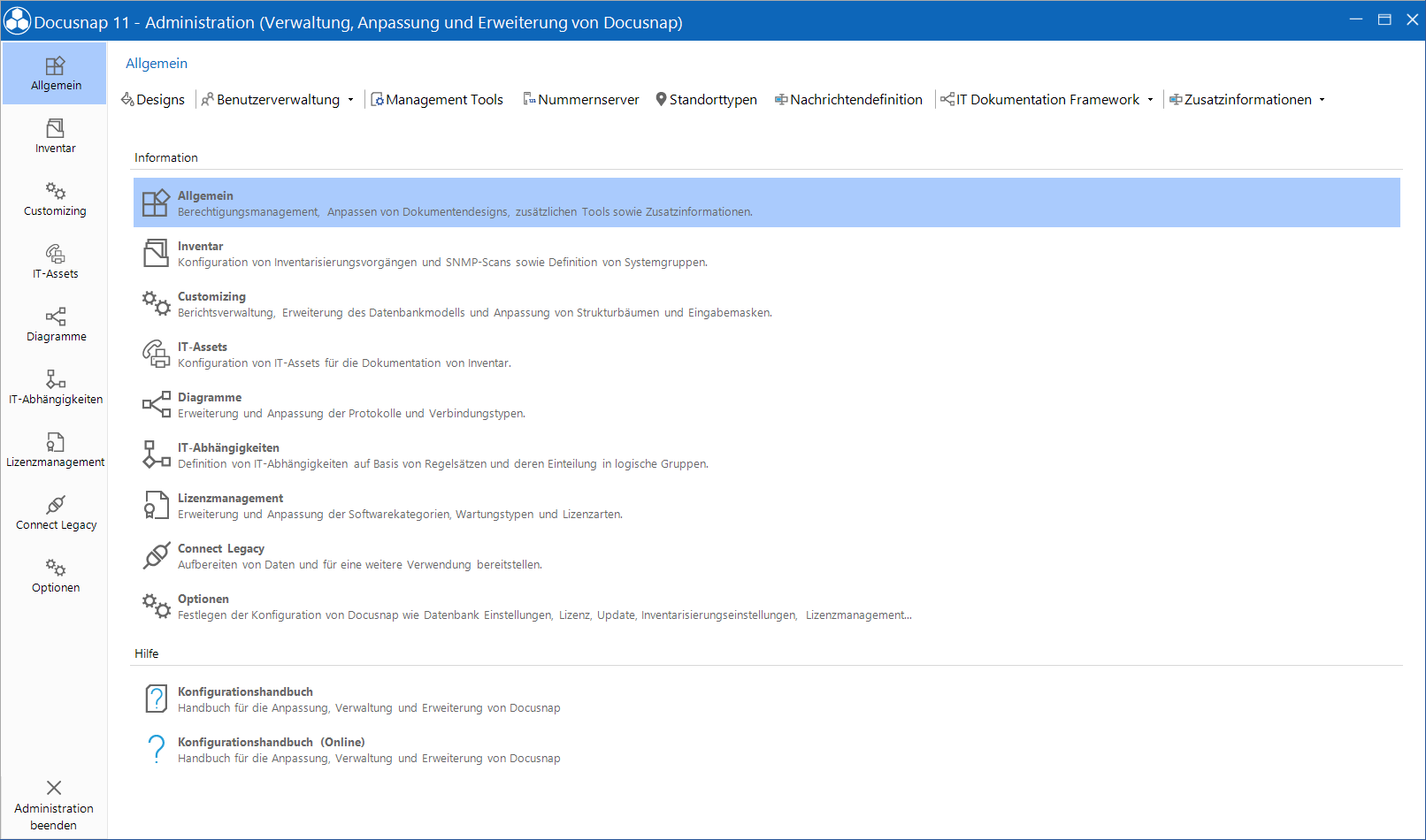Click the Inventar description about SNMP-Scans
1426x840 pixels.
click(x=442, y=263)
